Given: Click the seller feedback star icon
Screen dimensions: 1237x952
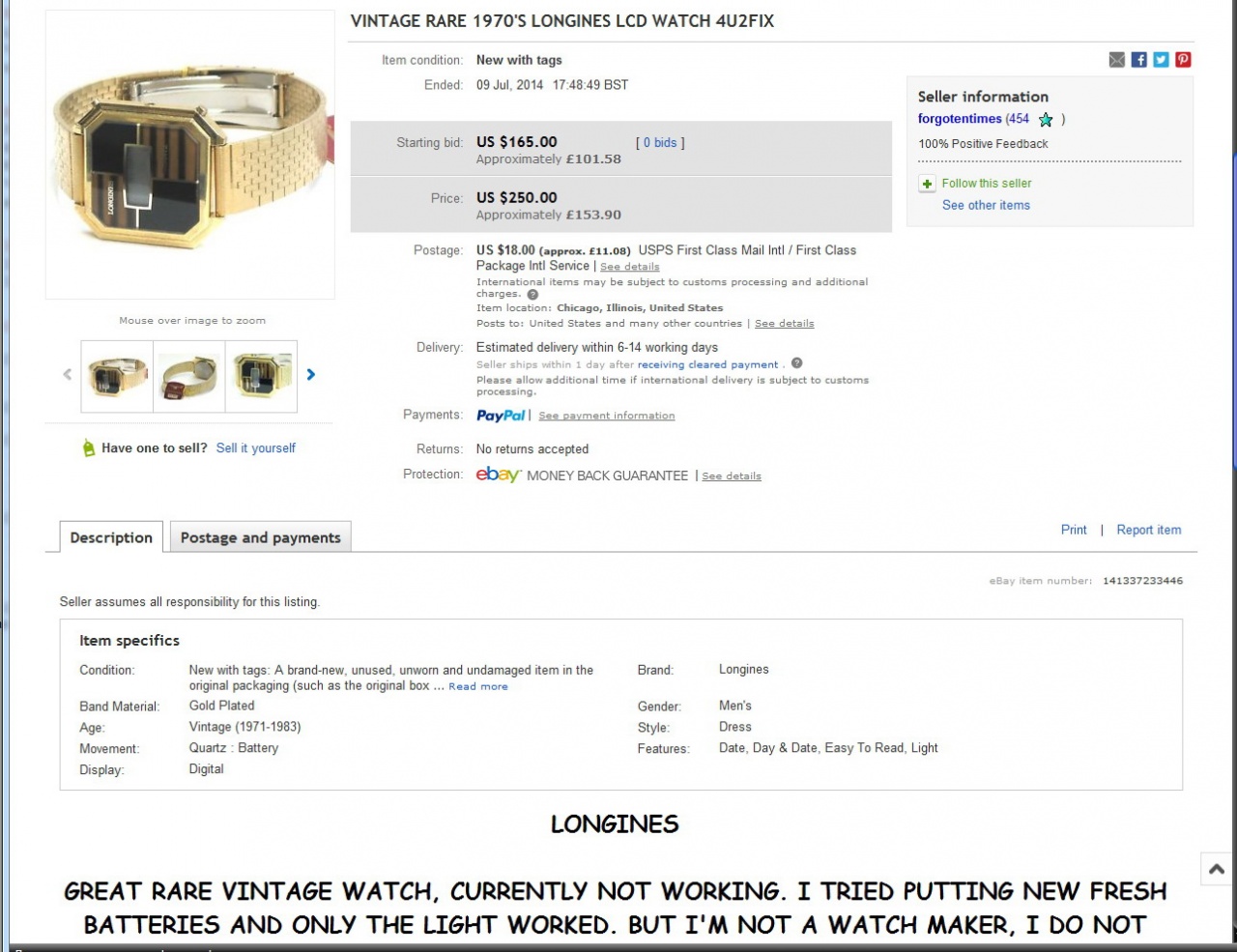Looking at the screenshot, I should 1046,120.
